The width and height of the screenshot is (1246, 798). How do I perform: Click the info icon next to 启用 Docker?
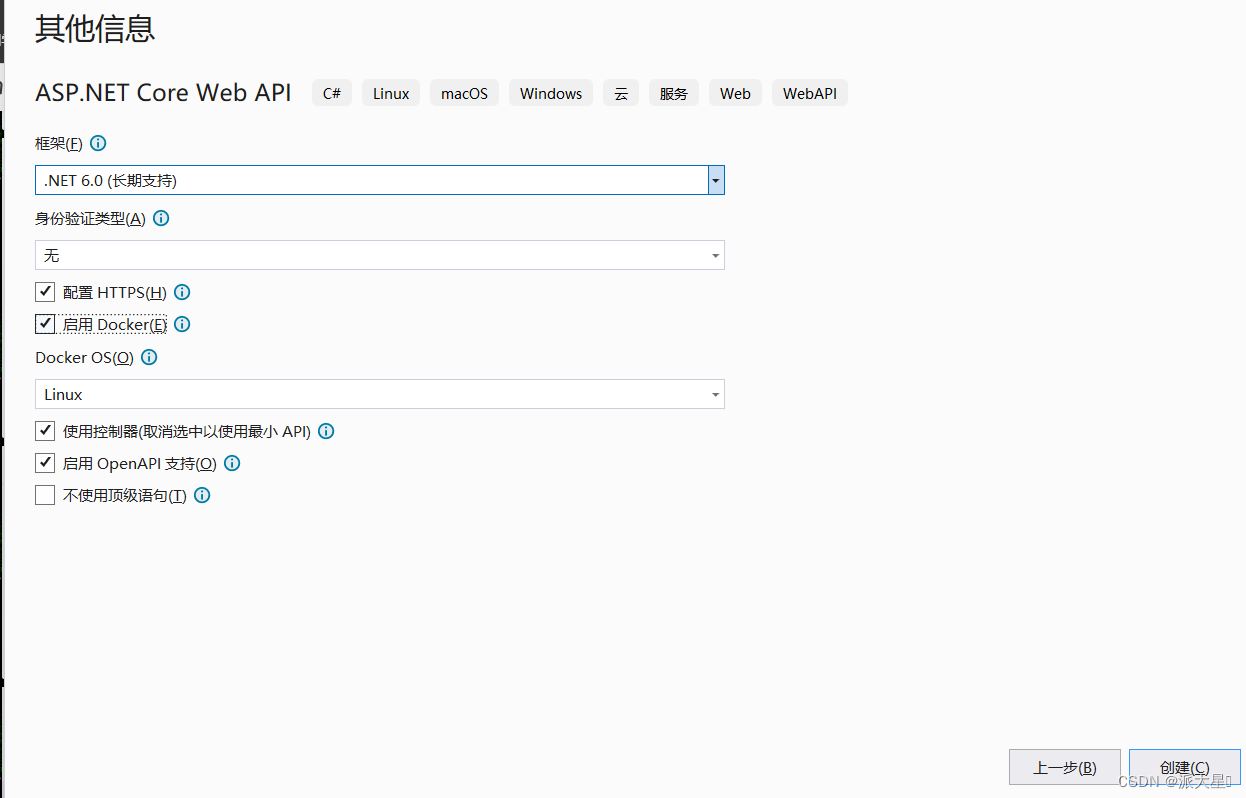coord(181,324)
